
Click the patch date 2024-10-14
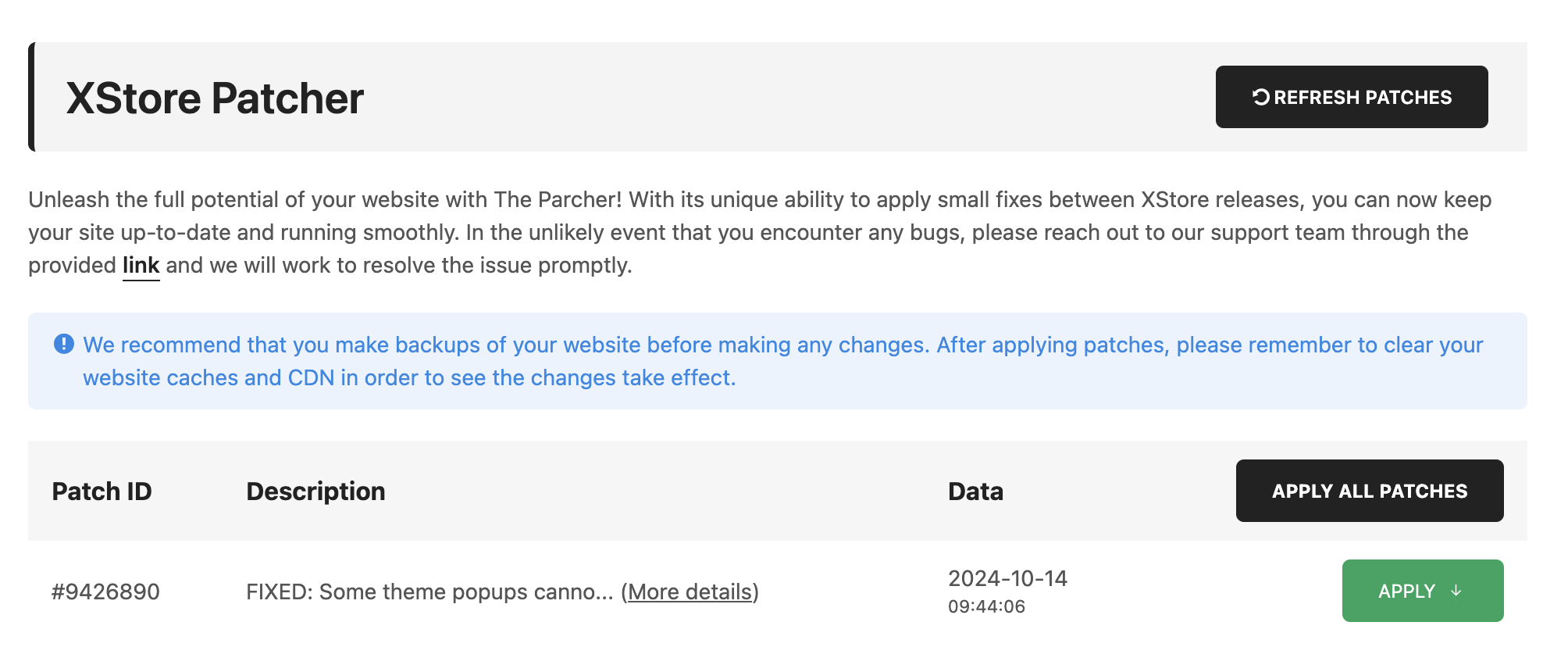coord(1007,579)
